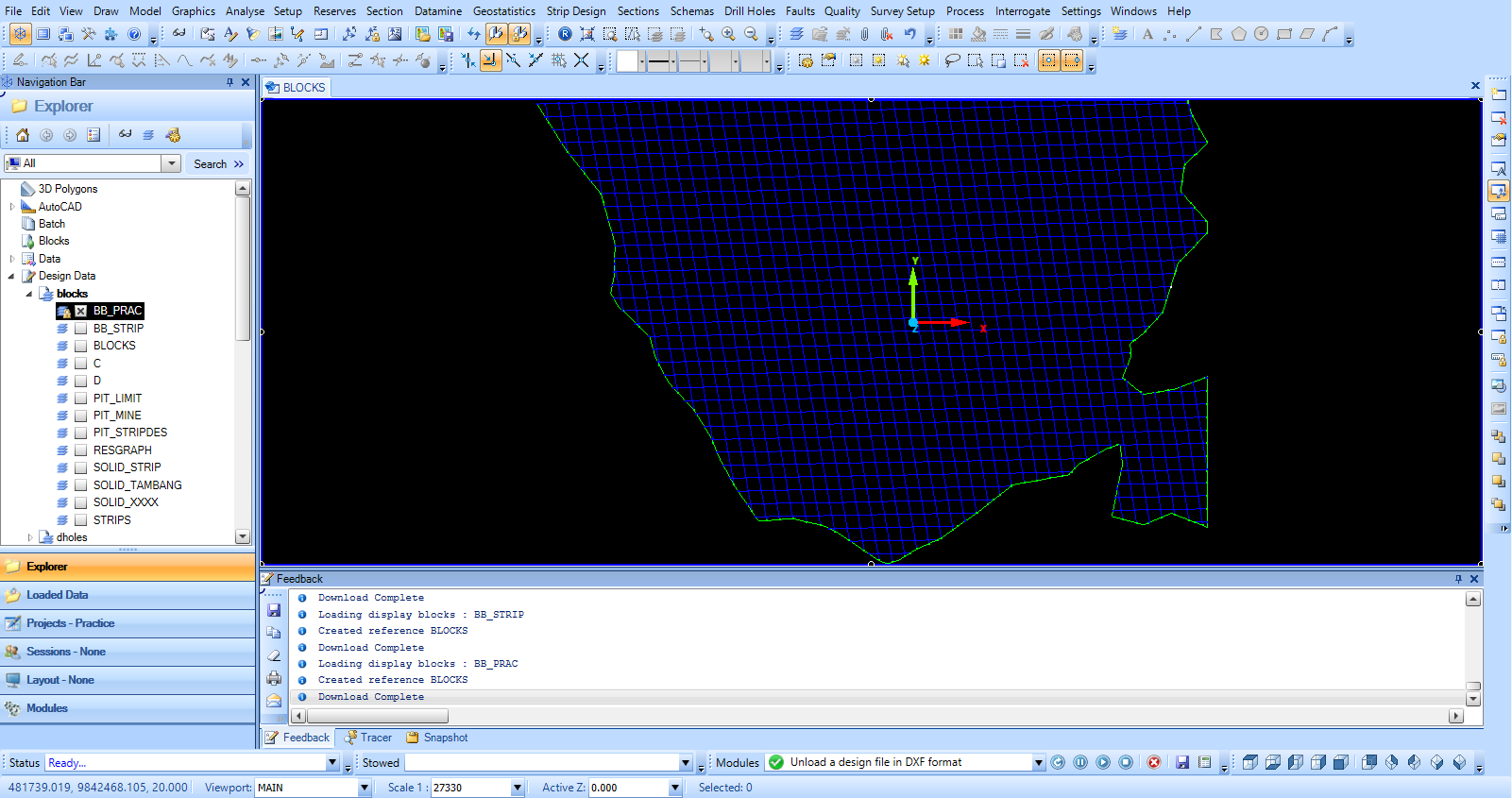Click the Help question mark toolbar icon
1512x798 pixels.
point(134,34)
